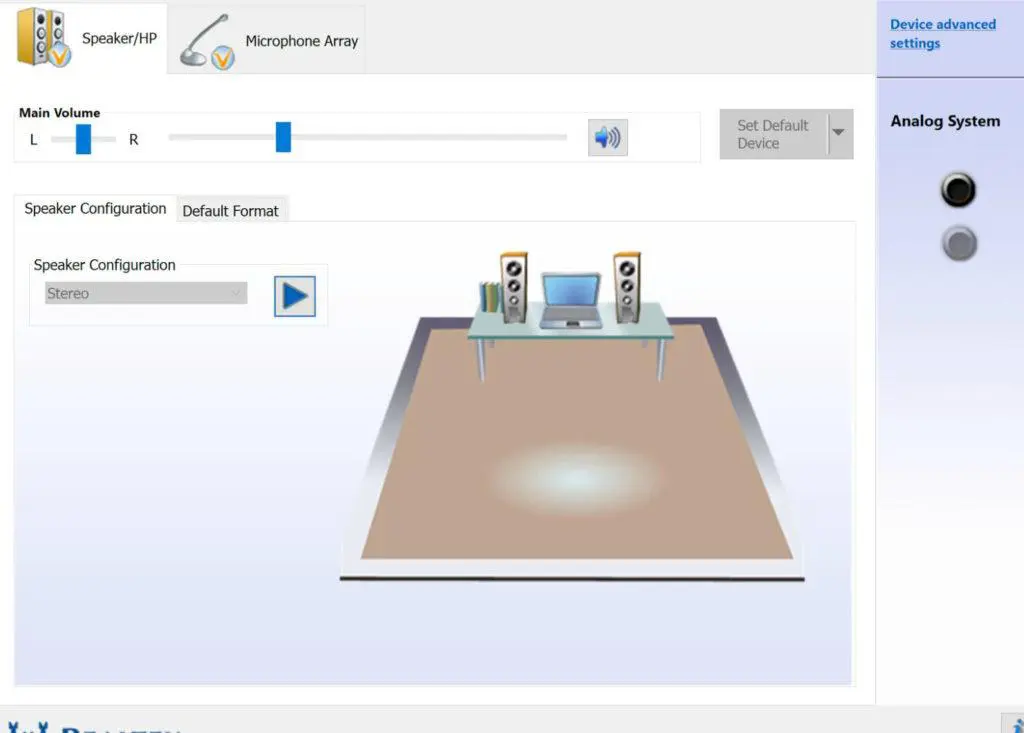Image resolution: width=1024 pixels, height=733 pixels.
Task: Click the gray analog audio jack
Action: 959,243
